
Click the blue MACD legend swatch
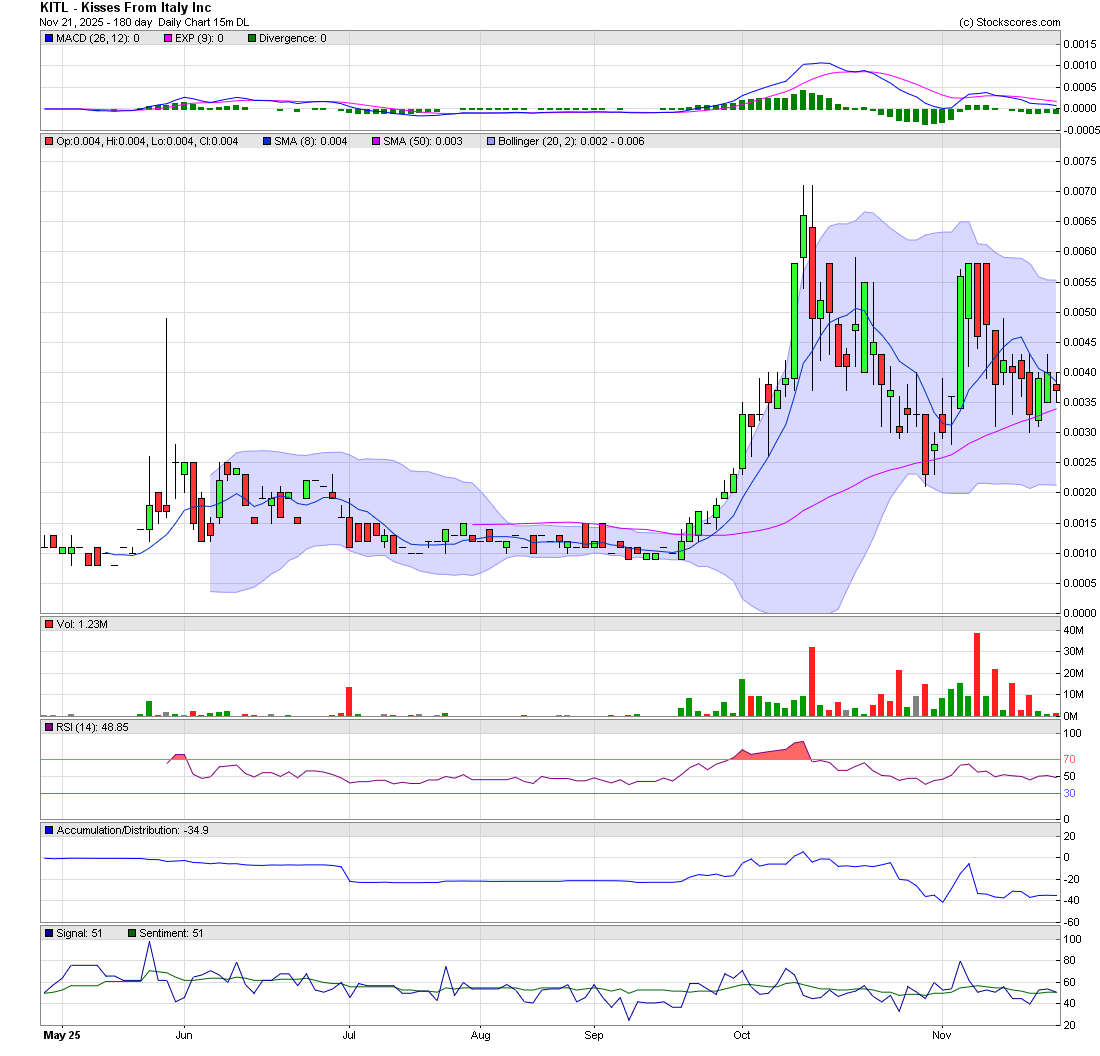click(49, 39)
